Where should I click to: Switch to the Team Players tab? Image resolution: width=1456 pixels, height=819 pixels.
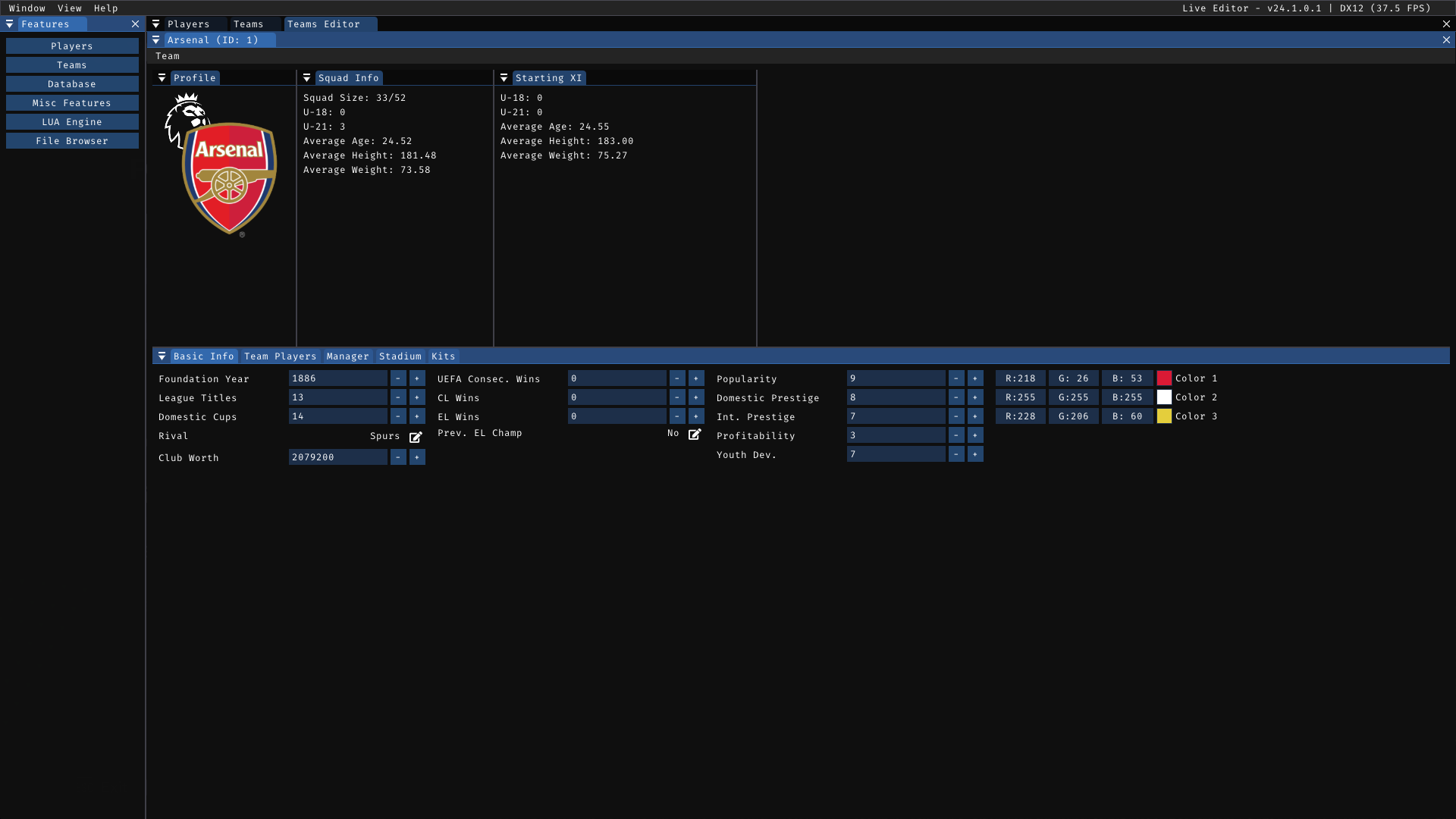280,356
